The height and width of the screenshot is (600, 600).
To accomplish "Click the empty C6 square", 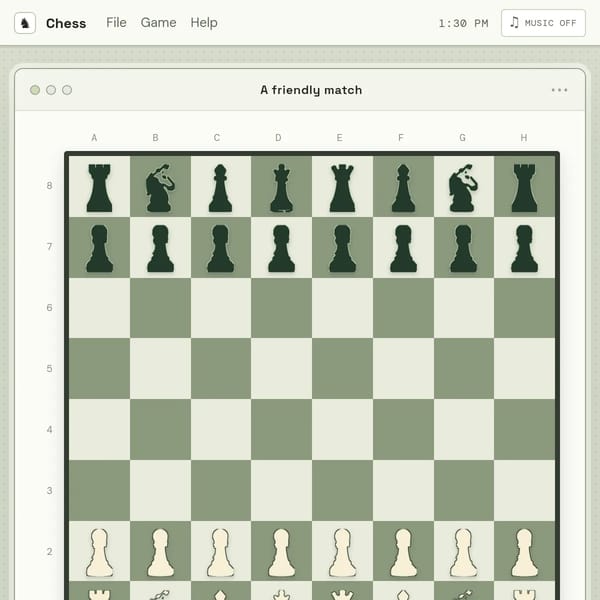I will coord(220,308).
